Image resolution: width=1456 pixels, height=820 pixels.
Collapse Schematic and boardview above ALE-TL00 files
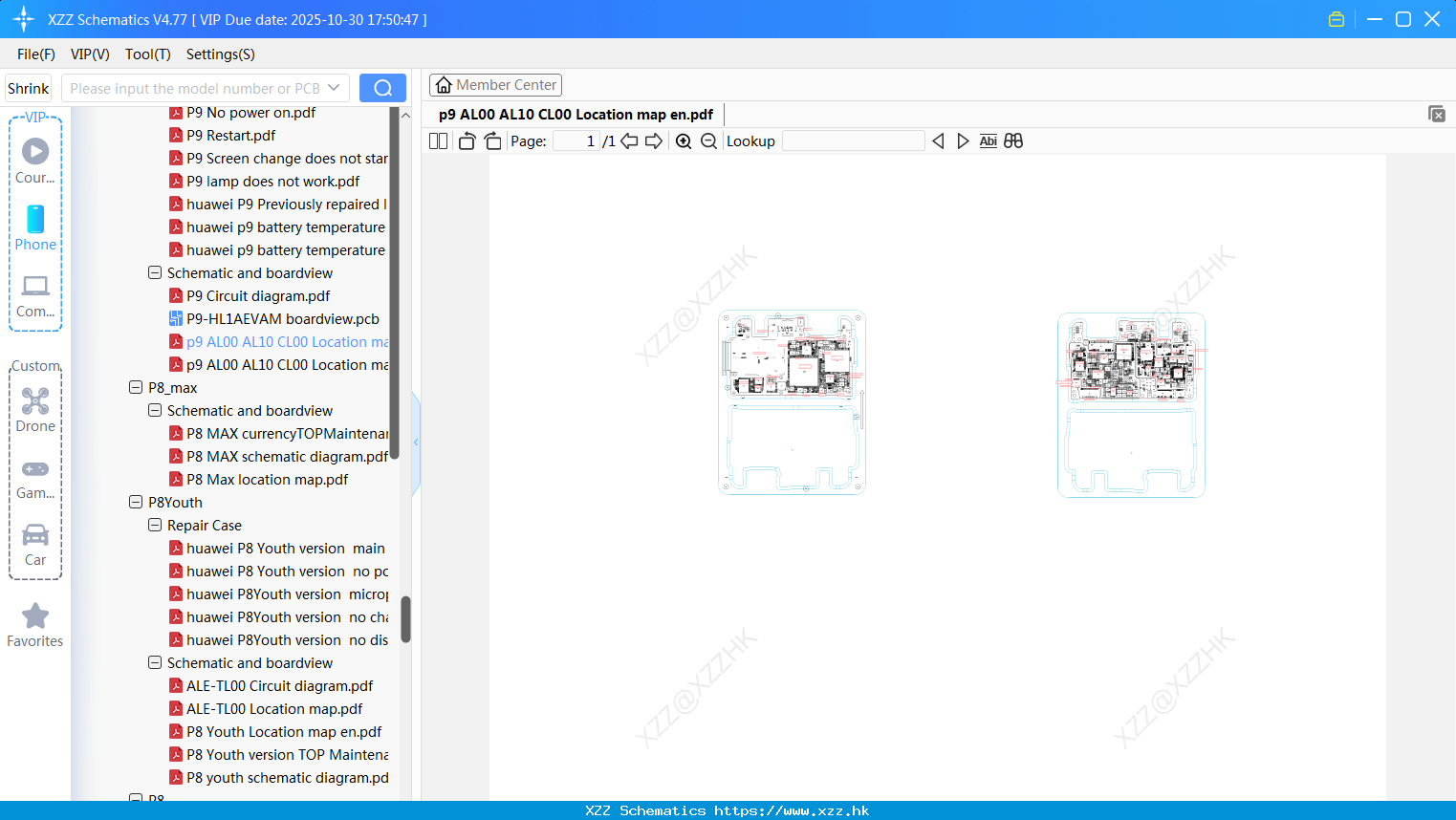155,663
